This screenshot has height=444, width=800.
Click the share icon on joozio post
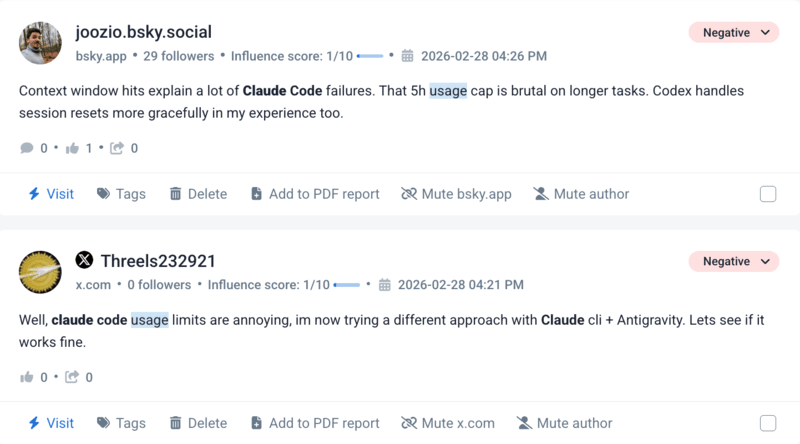point(117,148)
